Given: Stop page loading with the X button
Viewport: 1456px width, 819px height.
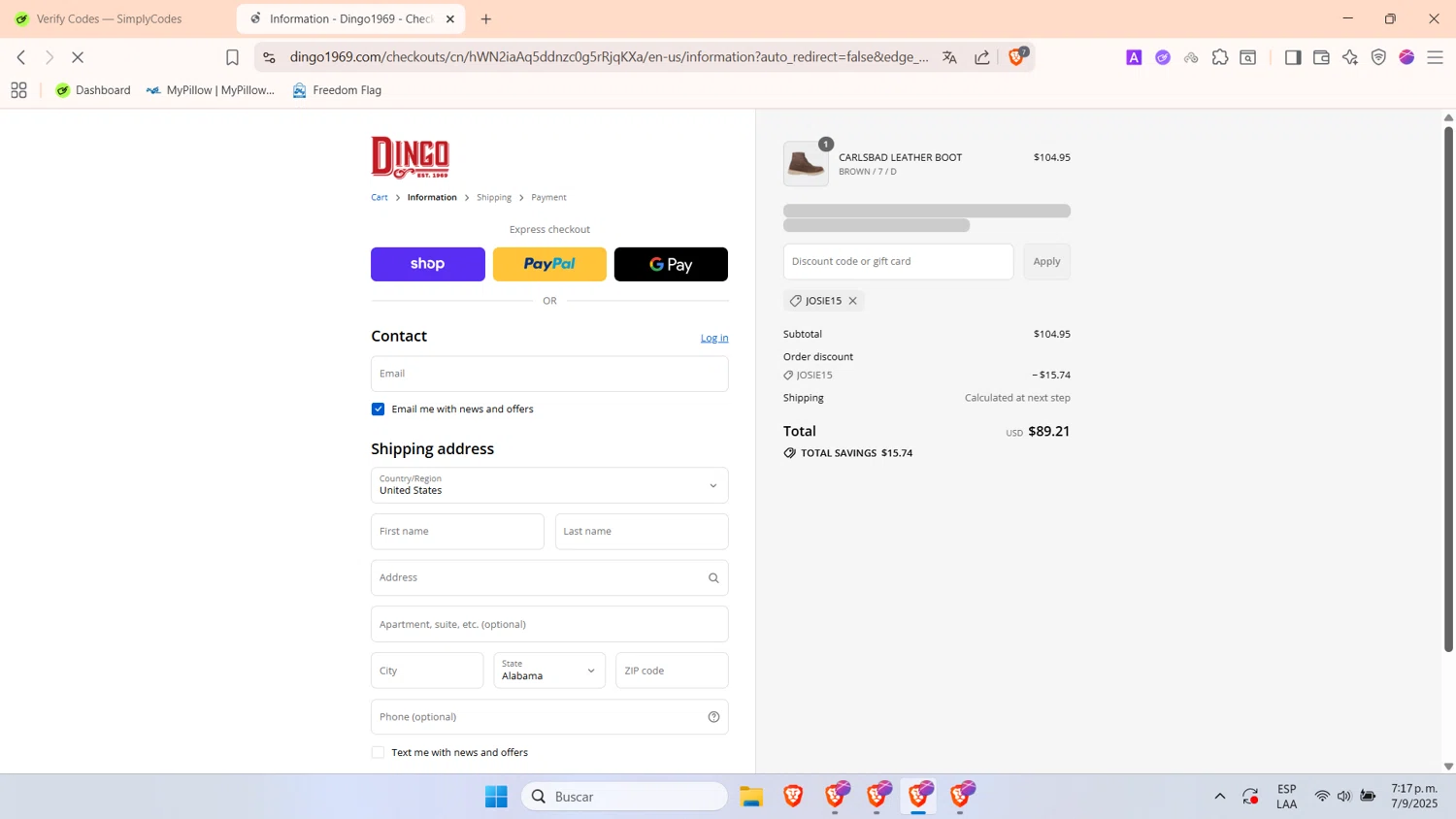Looking at the screenshot, I should [x=78, y=57].
